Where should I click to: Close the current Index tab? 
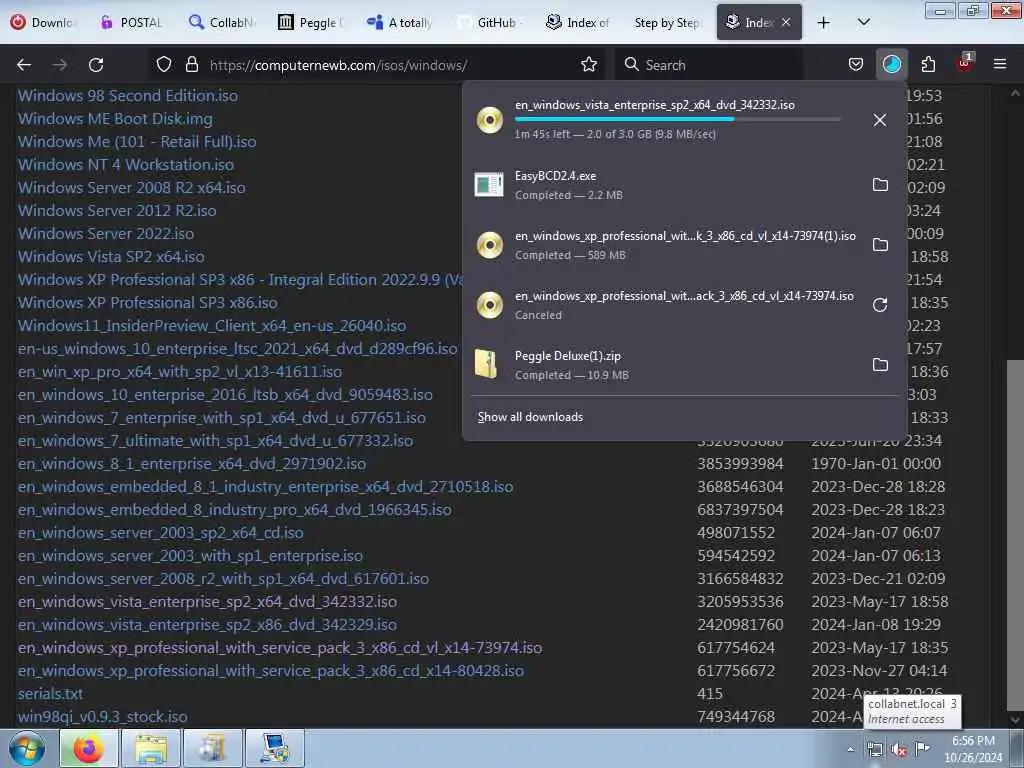tap(786, 22)
